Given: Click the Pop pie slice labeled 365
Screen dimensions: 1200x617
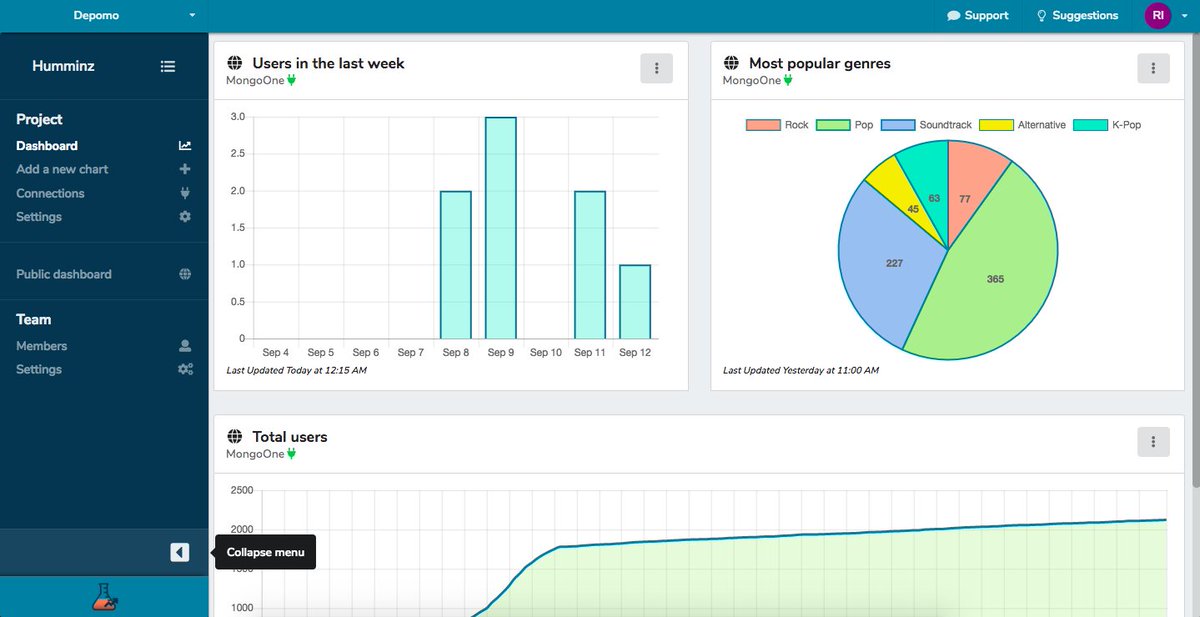Looking at the screenshot, I should (x=995, y=279).
